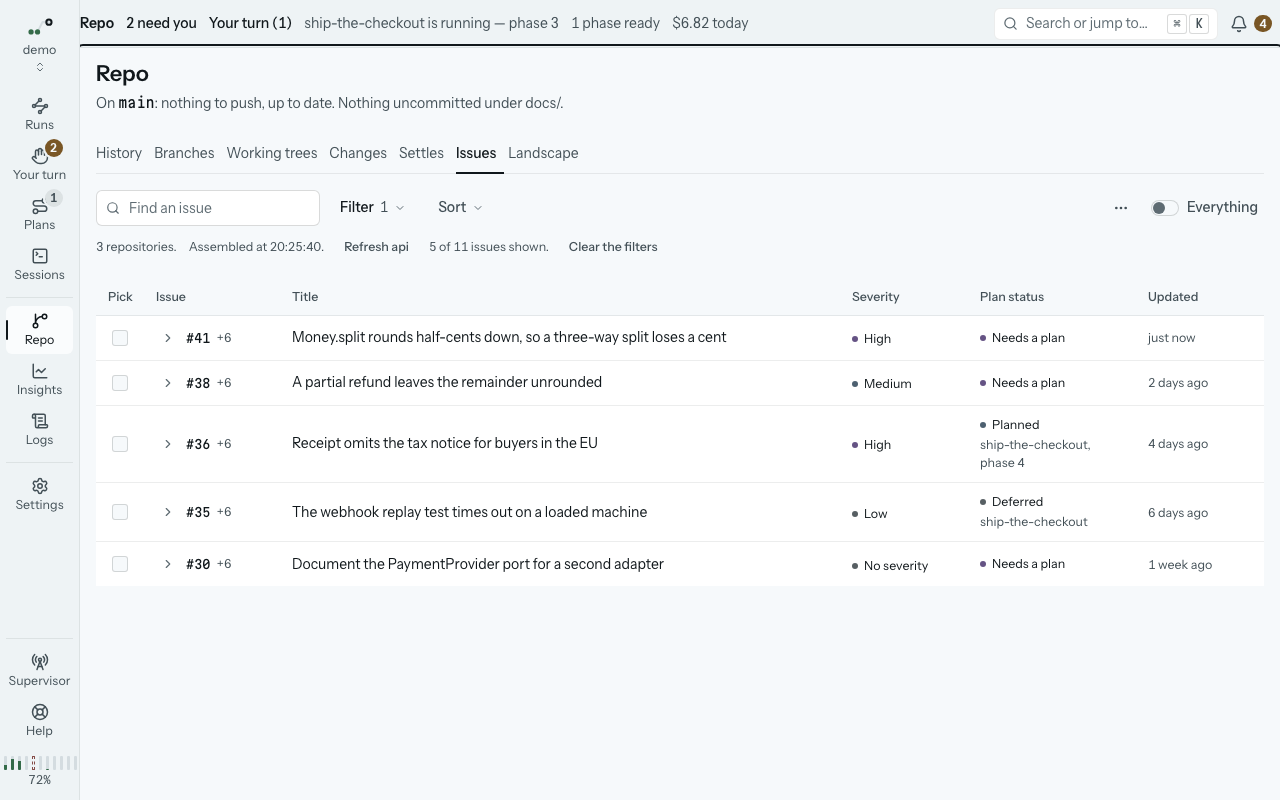This screenshot has width=1280, height=800.
Task: Open Your turn hand icon
Action: click(40, 156)
